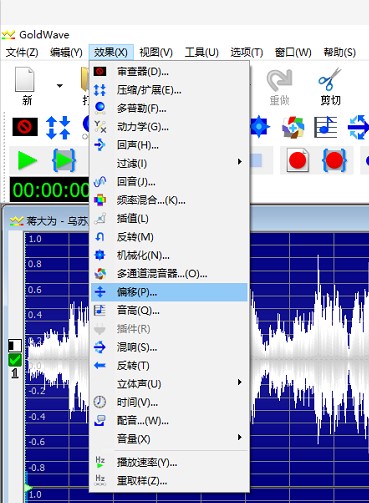Image resolution: width=369 pixels, height=503 pixels.
Task: Choose 音高(Q)... menu entry
Action: point(169,311)
